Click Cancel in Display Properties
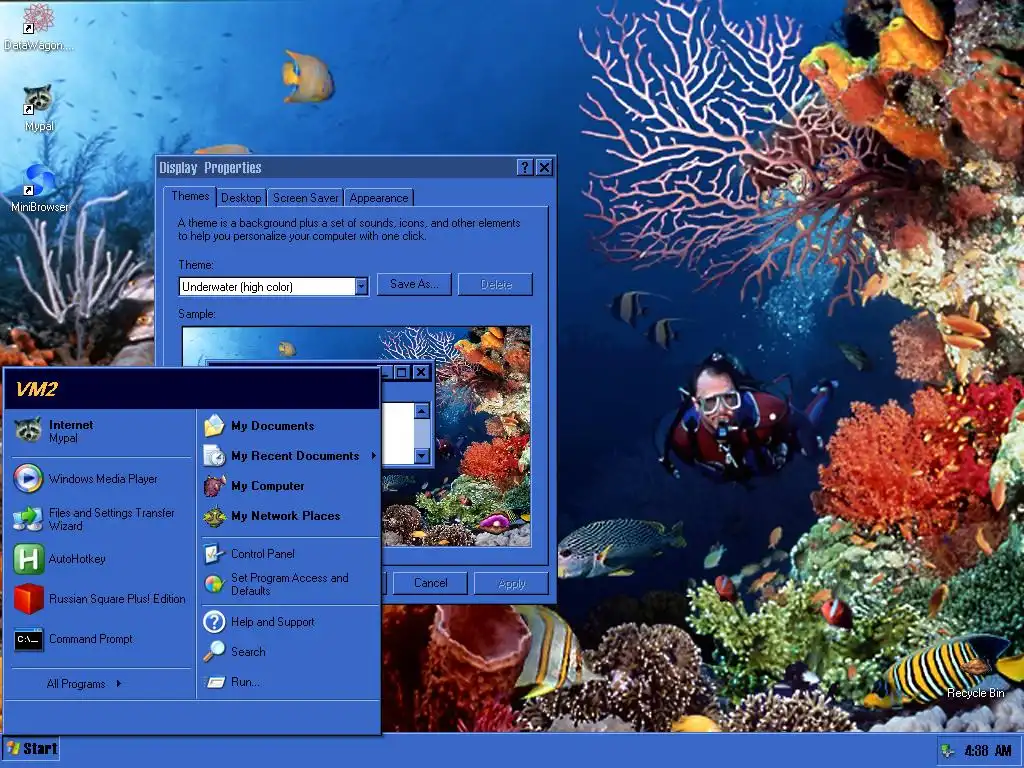 point(430,583)
